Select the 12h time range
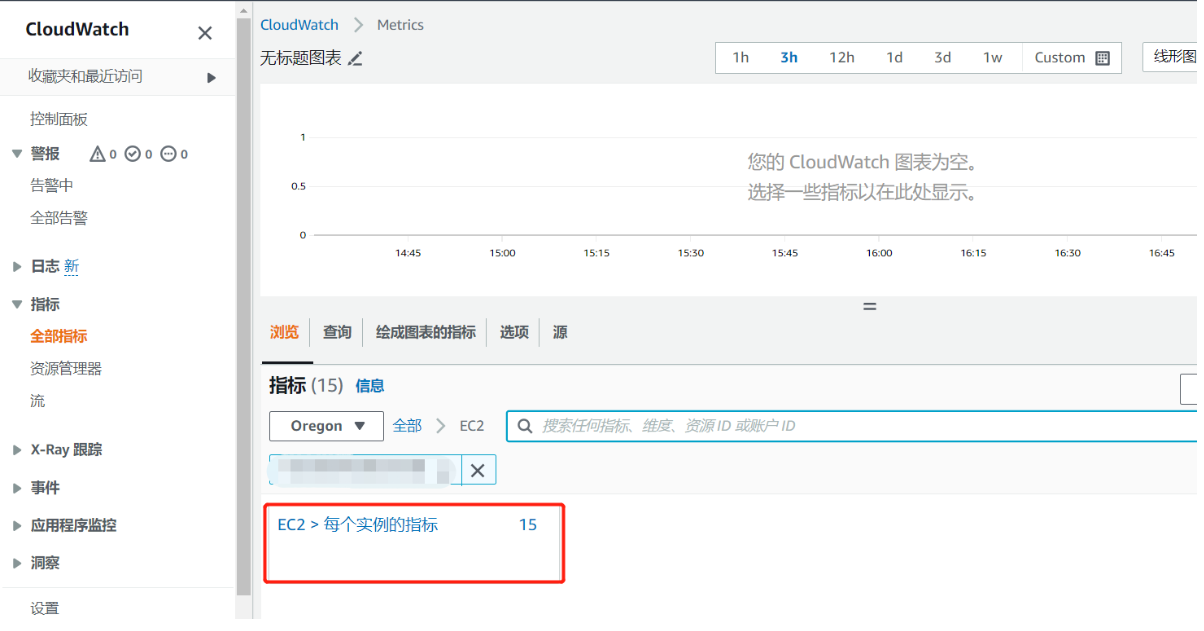The width and height of the screenshot is (1204, 631). pos(842,58)
